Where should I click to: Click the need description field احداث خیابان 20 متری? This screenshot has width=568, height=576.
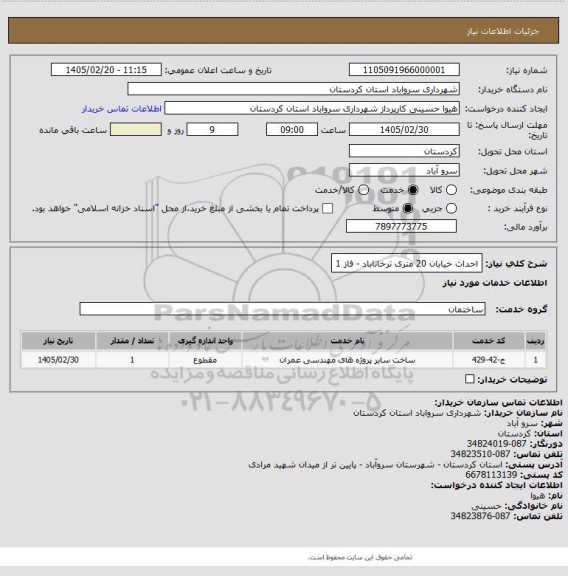click(407, 263)
